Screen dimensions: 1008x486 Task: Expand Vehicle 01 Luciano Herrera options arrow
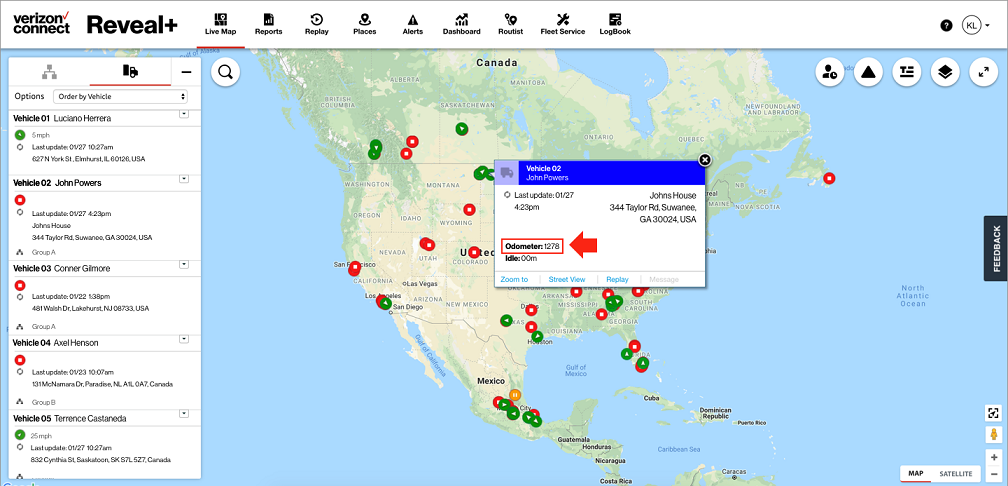click(x=183, y=114)
